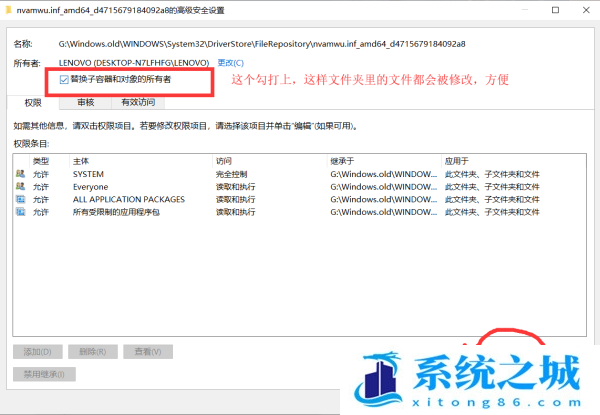Toggle the 替换子容器和对象的所有者 checkbox
This screenshot has height=415, width=600.
[x=65, y=78]
